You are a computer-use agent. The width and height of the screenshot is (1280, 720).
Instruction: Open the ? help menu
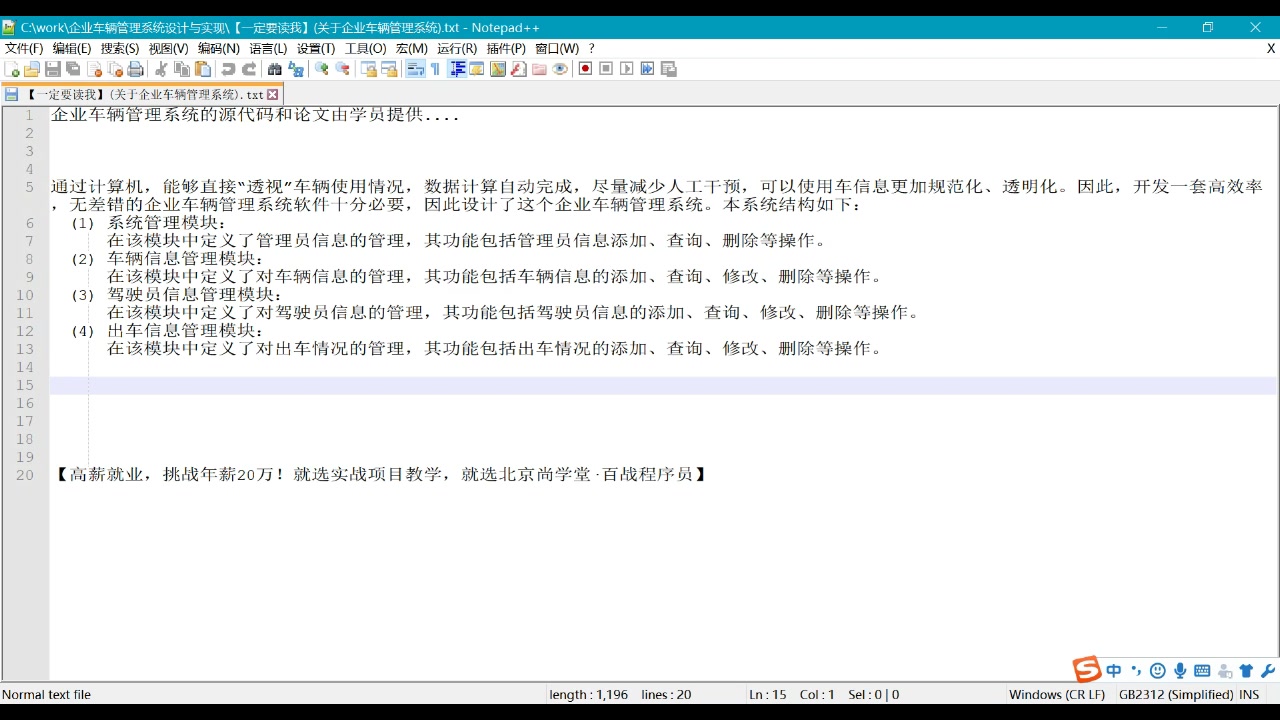[591, 48]
